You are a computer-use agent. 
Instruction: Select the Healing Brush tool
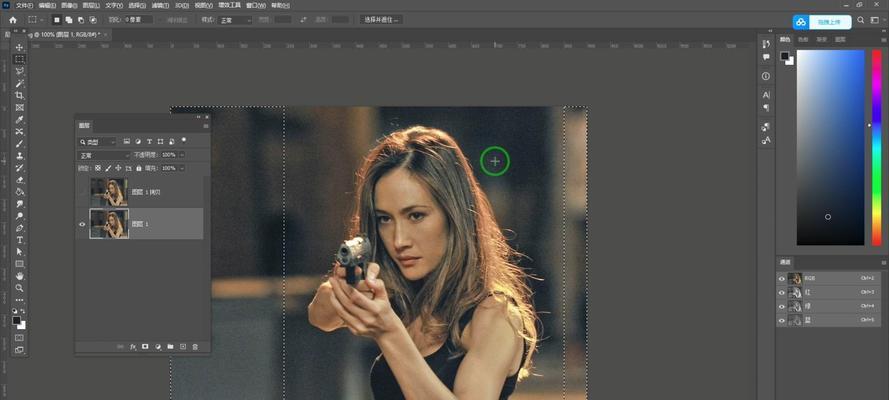point(19,131)
